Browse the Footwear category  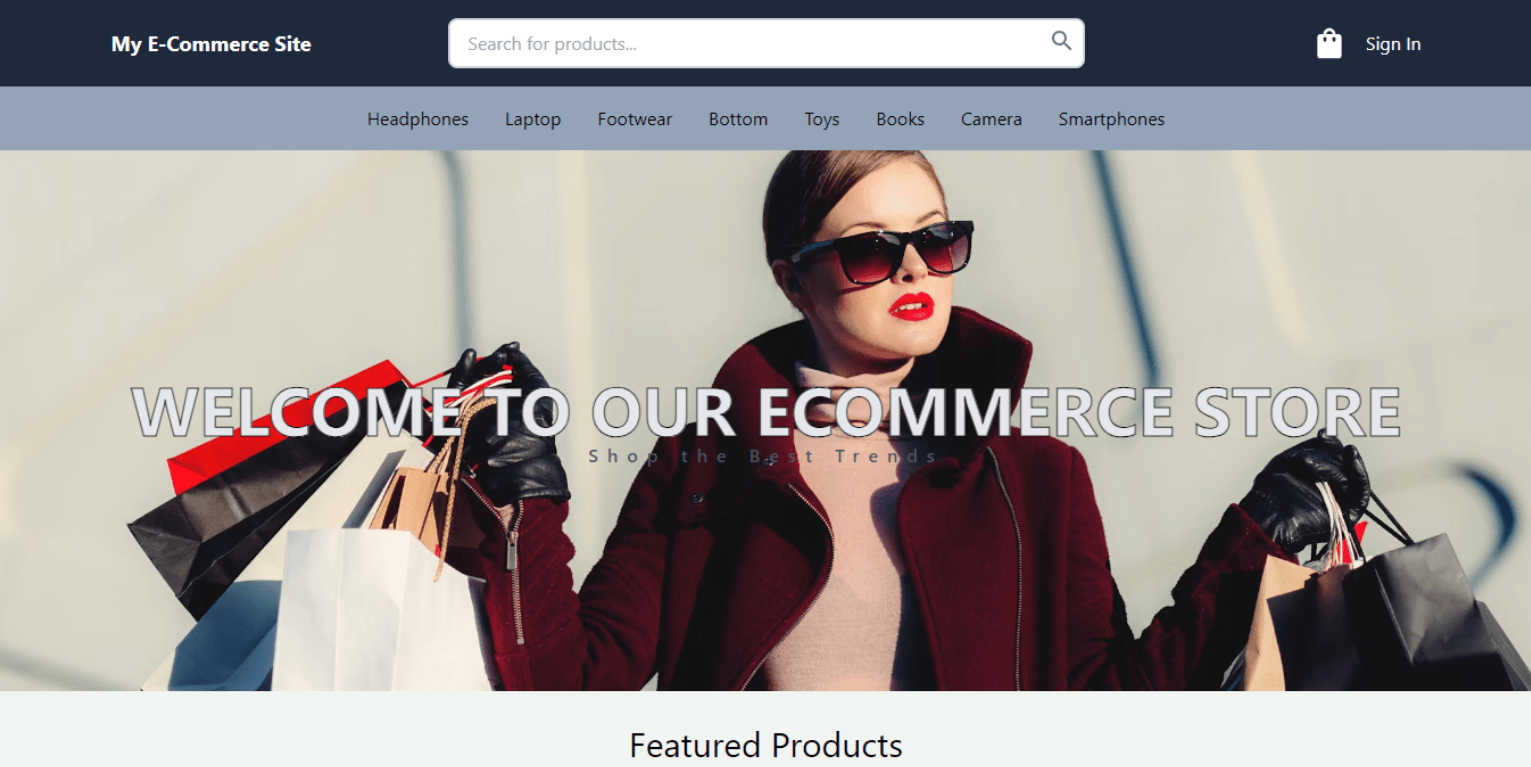coord(635,119)
